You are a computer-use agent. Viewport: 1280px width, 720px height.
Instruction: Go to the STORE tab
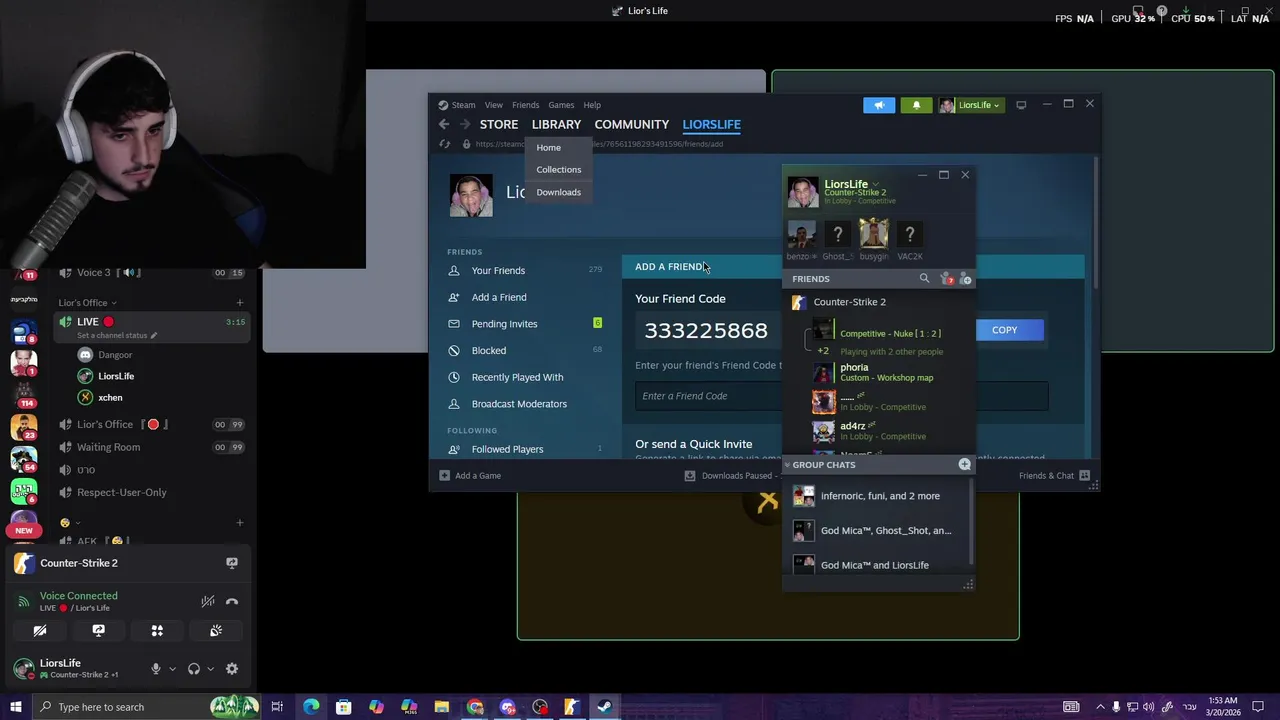pyautogui.click(x=499, y=124)
